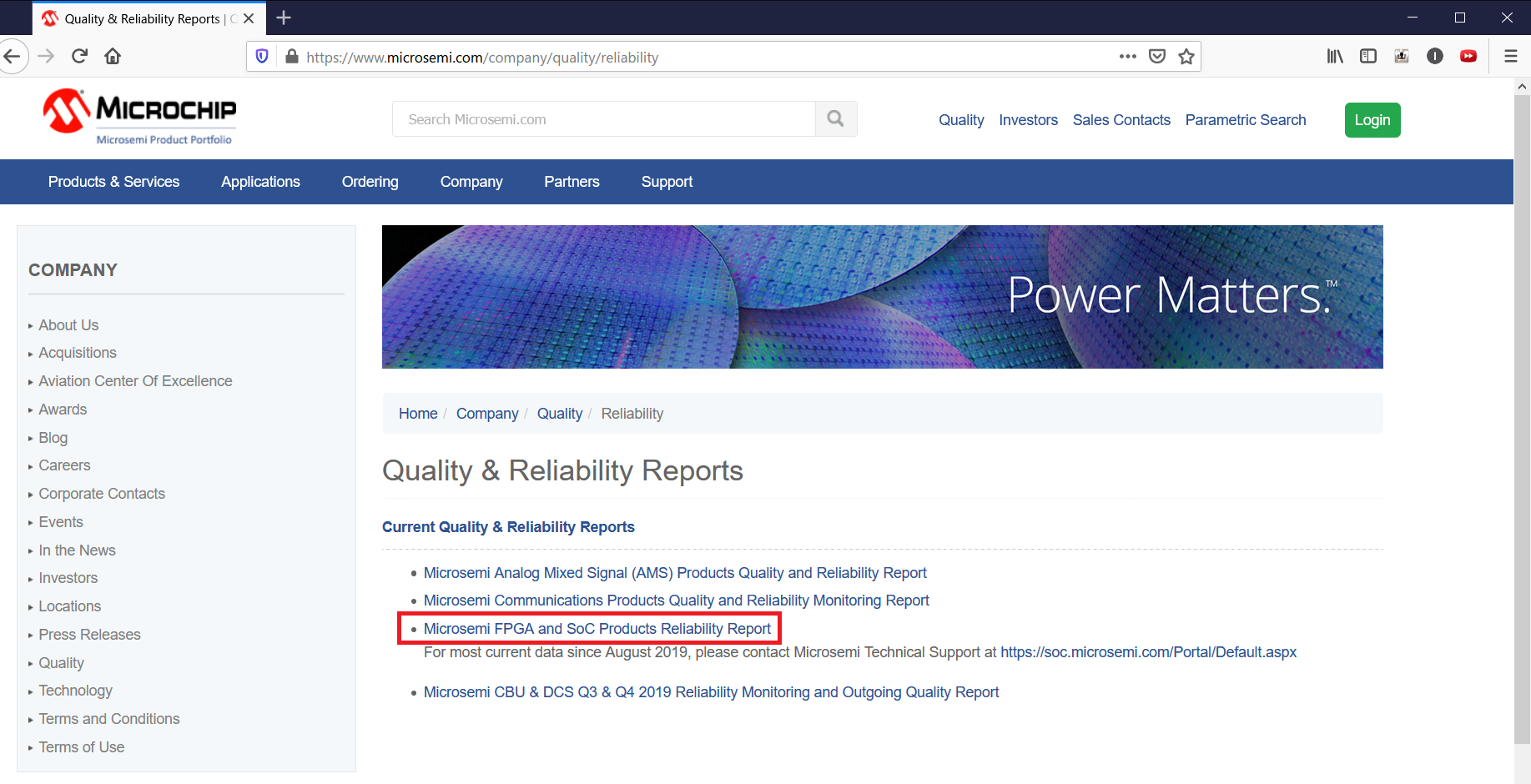Select Technology in the sidebar
The height and width of the screenshot is (784, 1531).
(x=75, y=691)
